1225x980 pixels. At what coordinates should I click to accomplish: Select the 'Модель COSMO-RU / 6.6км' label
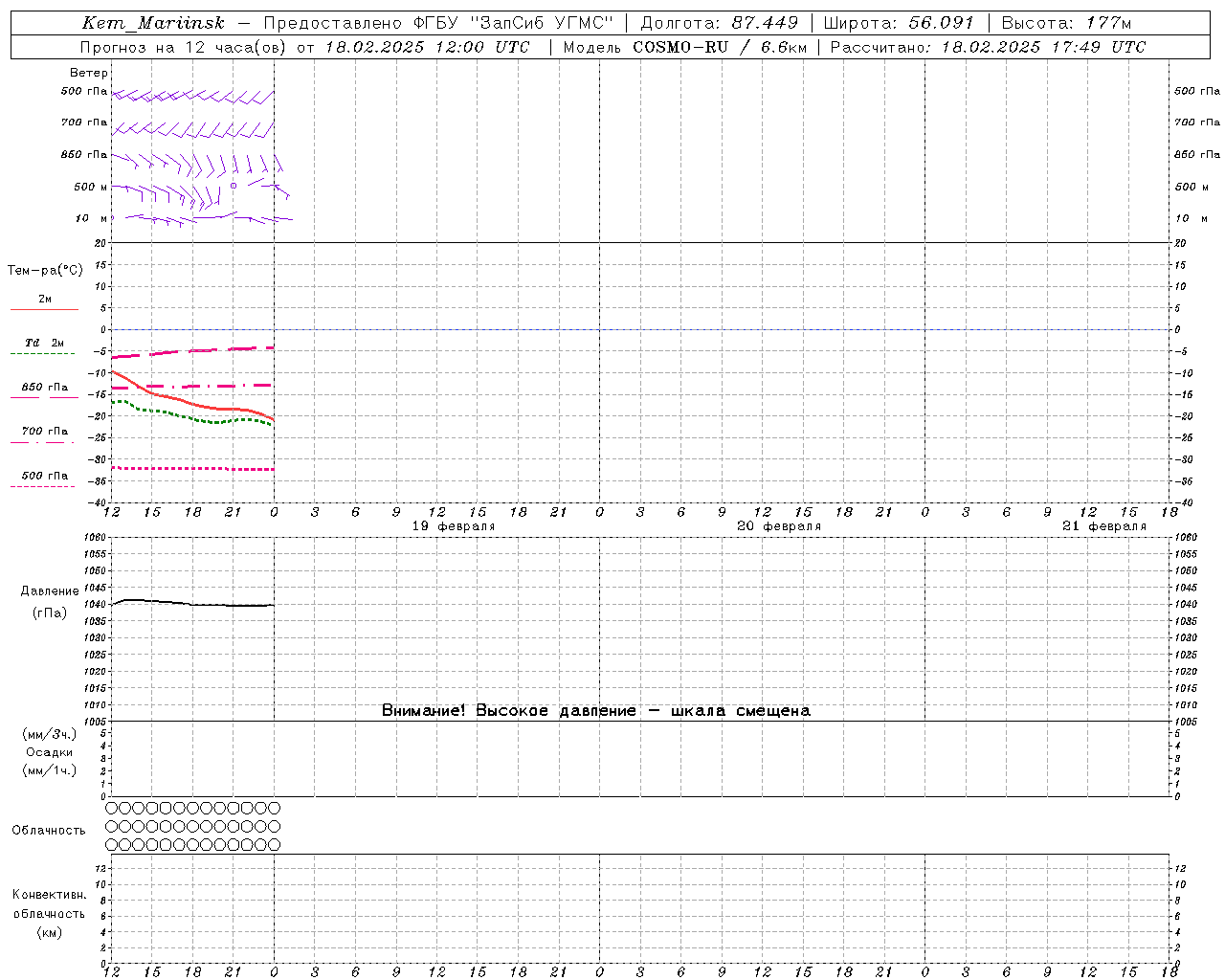pyautogui.click(x=684, y=47)
